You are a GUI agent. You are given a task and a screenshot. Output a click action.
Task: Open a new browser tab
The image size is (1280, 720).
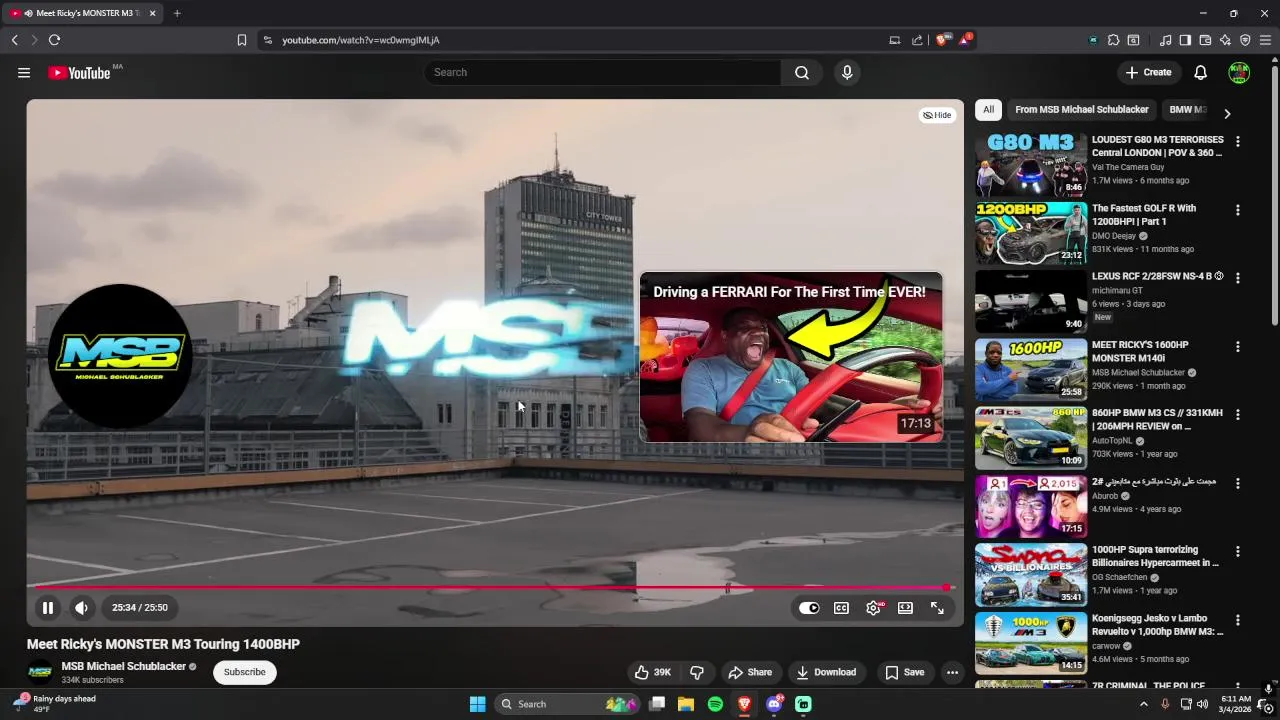(177, 13)
